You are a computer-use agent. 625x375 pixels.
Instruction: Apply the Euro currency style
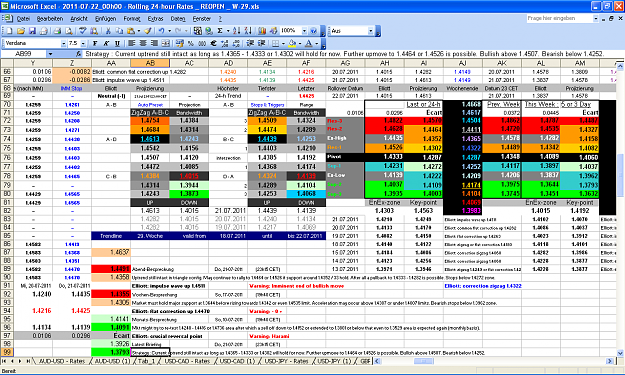coord(213,43)
